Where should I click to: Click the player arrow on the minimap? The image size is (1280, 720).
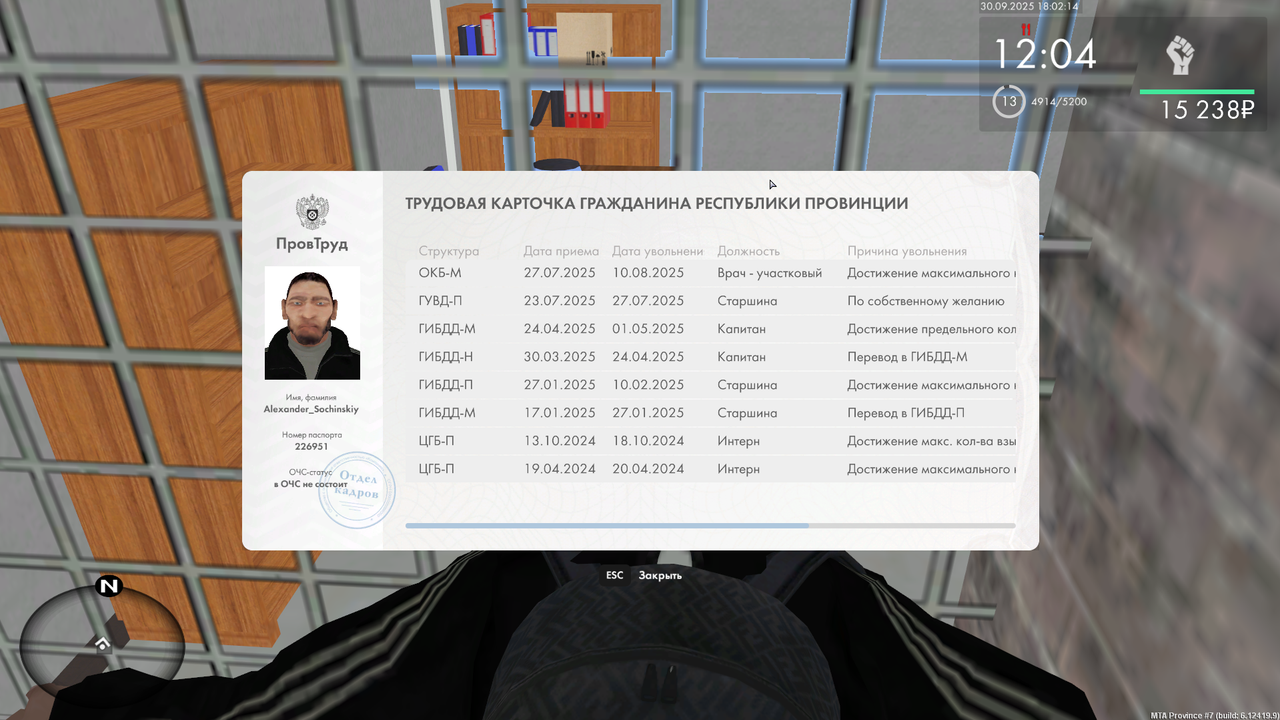(x=101, y=645)
